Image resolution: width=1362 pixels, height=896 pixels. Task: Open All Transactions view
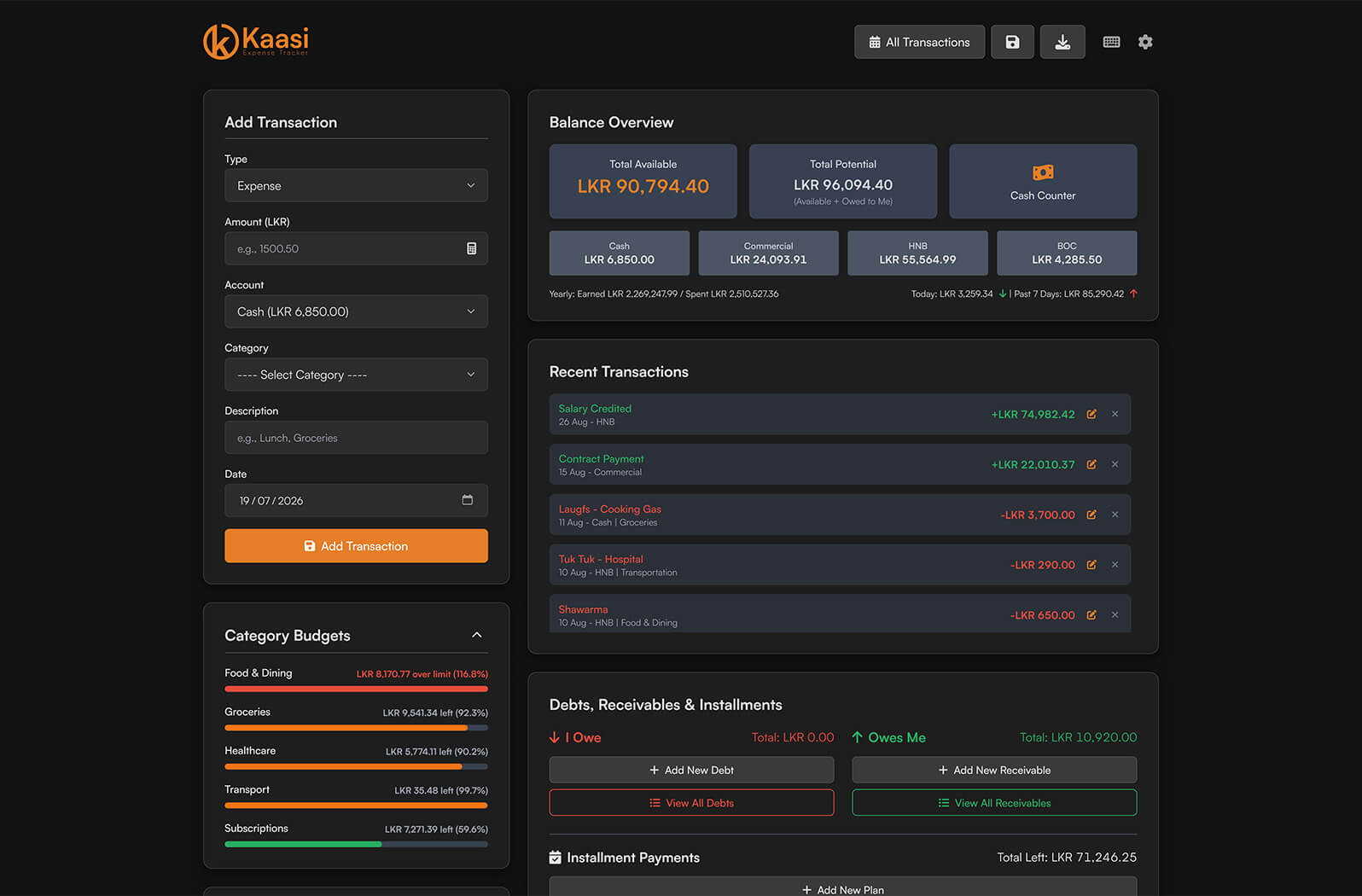(x=919, y=42)
